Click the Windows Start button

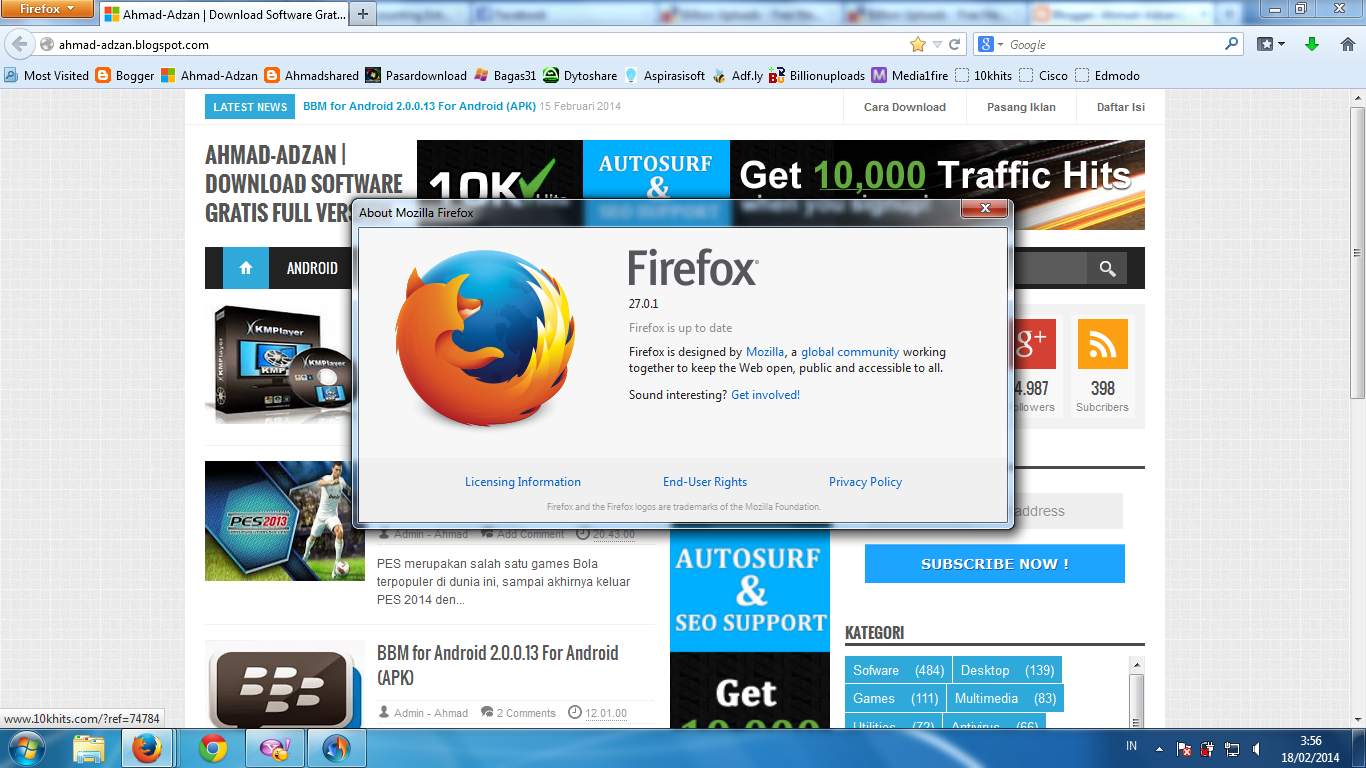pos(25,748)
